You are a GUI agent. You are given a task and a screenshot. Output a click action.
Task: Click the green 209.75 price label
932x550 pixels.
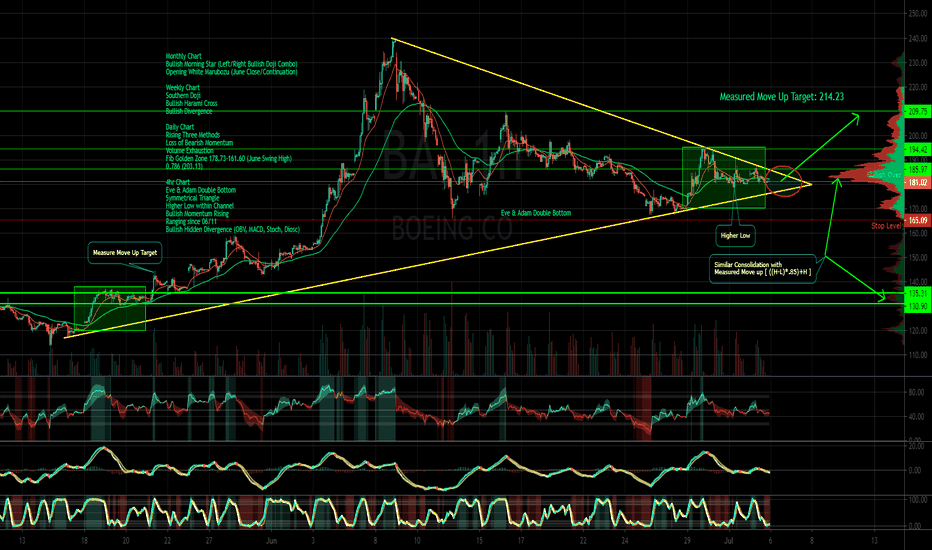click(x=917, y=111)
